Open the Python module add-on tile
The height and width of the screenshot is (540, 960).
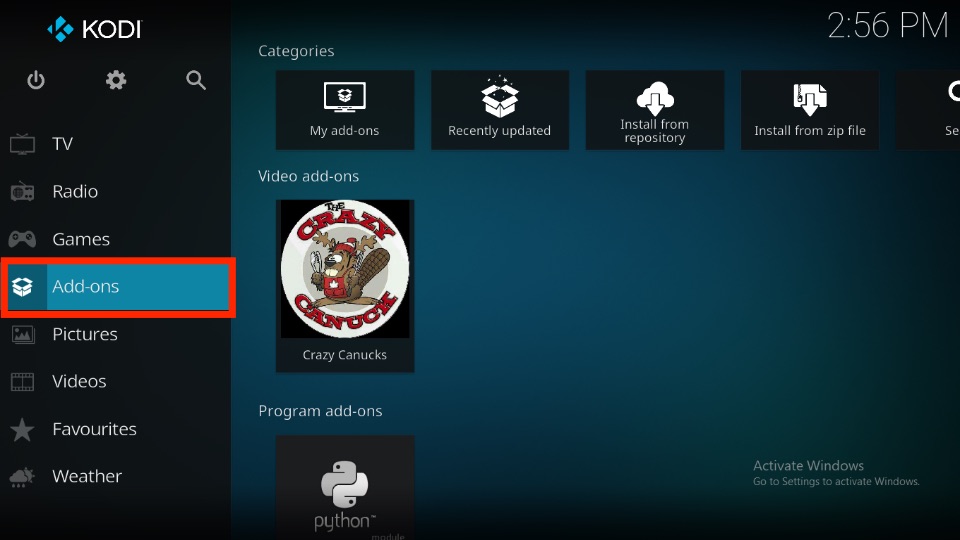[345, 487]
